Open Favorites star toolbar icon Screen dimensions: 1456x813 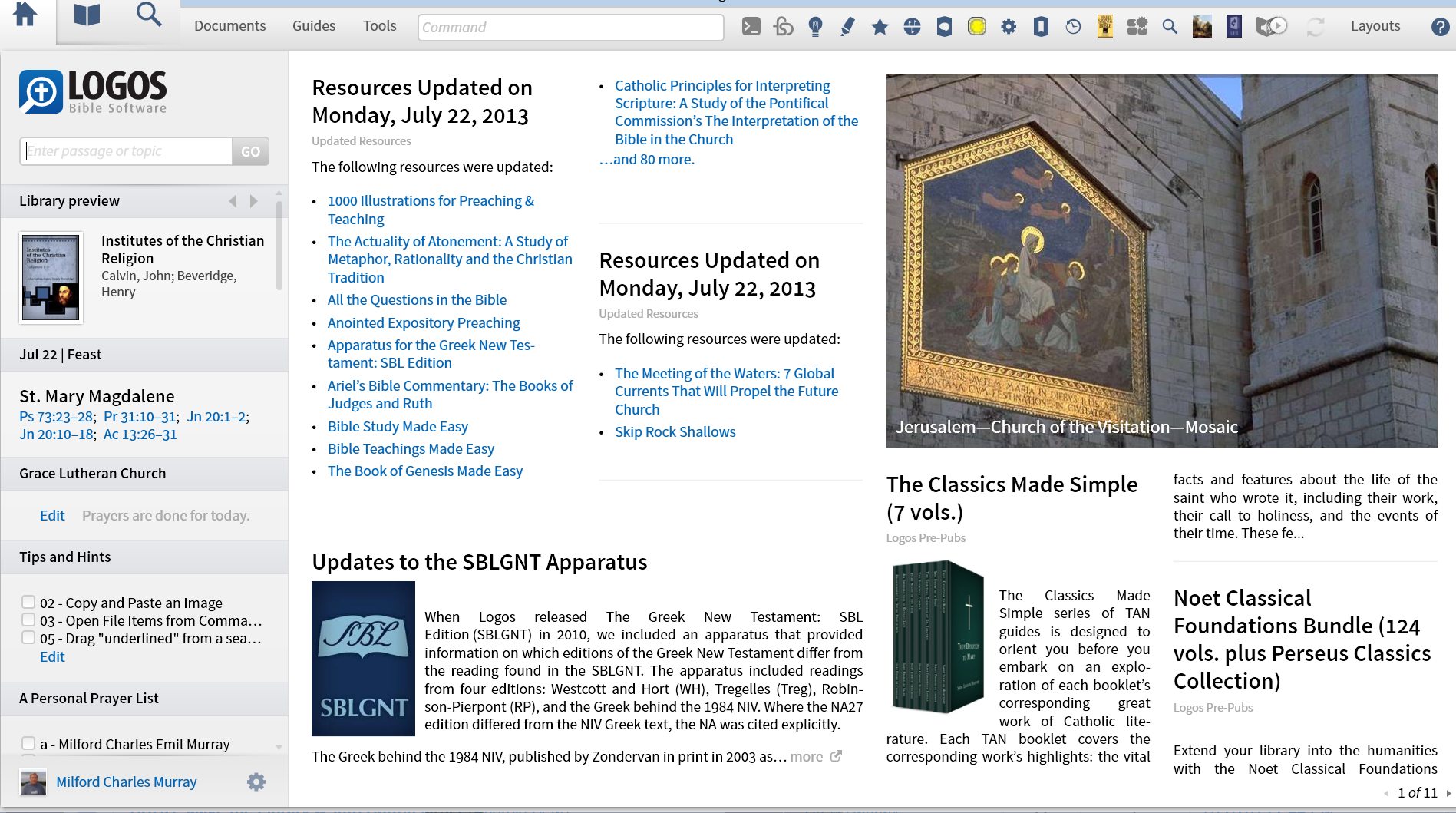point(880,28)
